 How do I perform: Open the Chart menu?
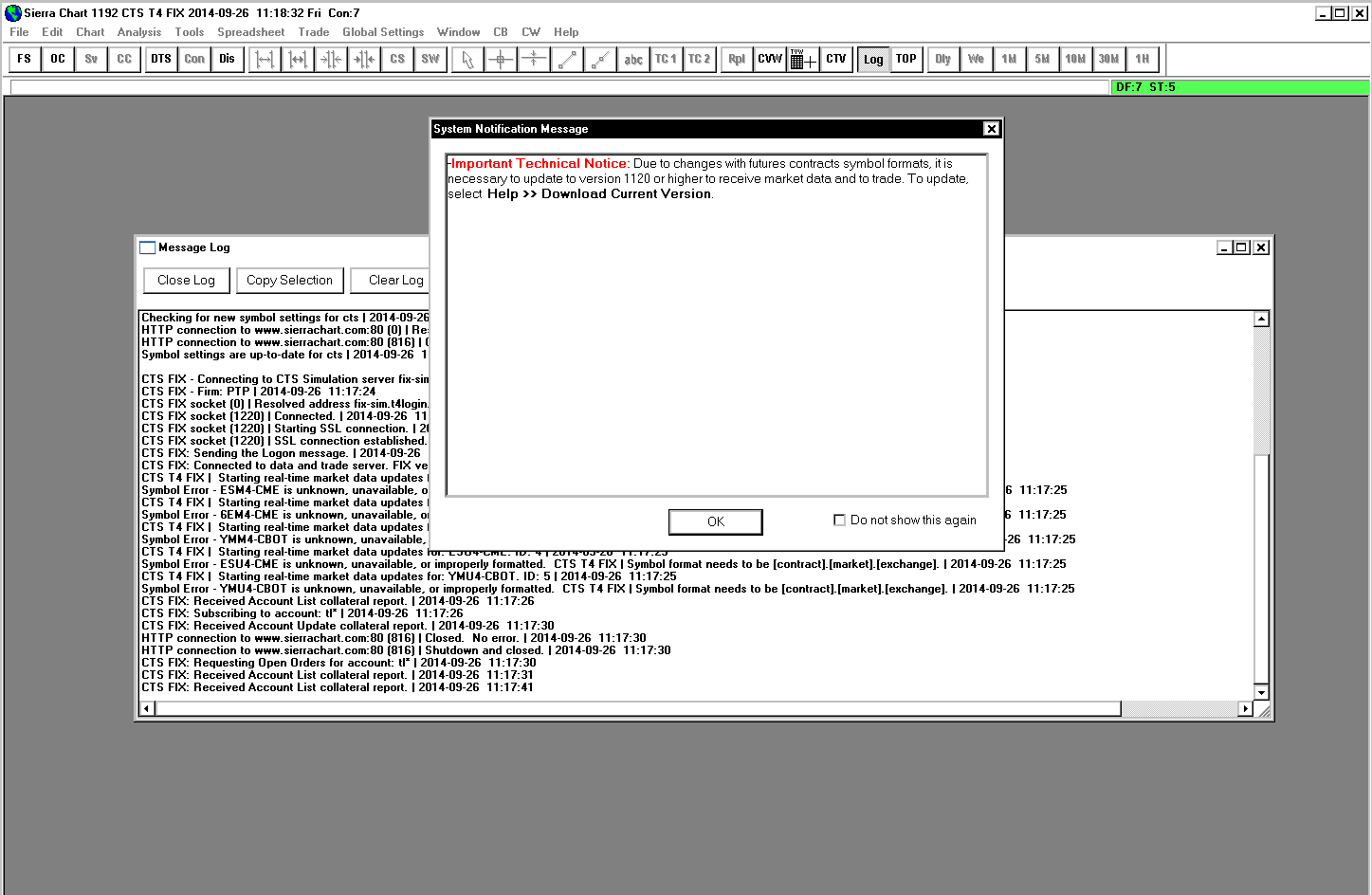90,32
